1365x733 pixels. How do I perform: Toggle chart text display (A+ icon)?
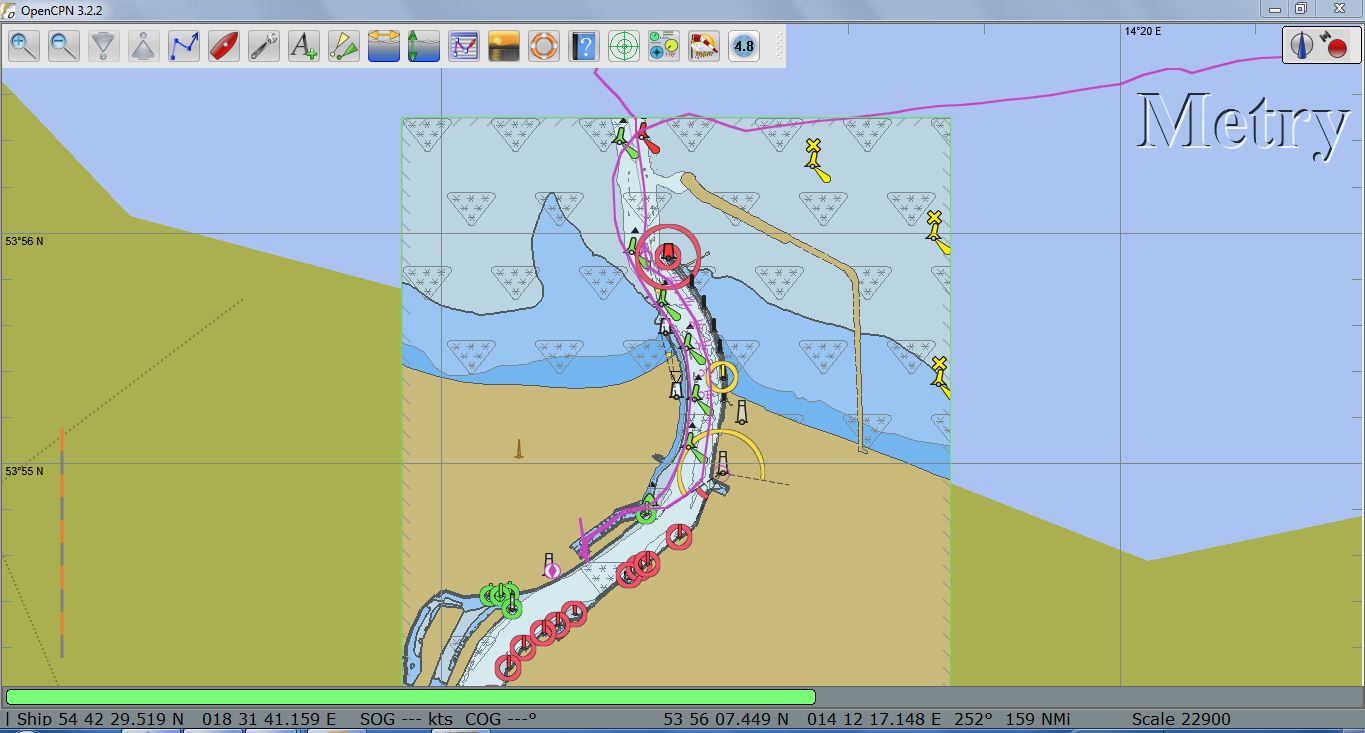coord(304,46)
